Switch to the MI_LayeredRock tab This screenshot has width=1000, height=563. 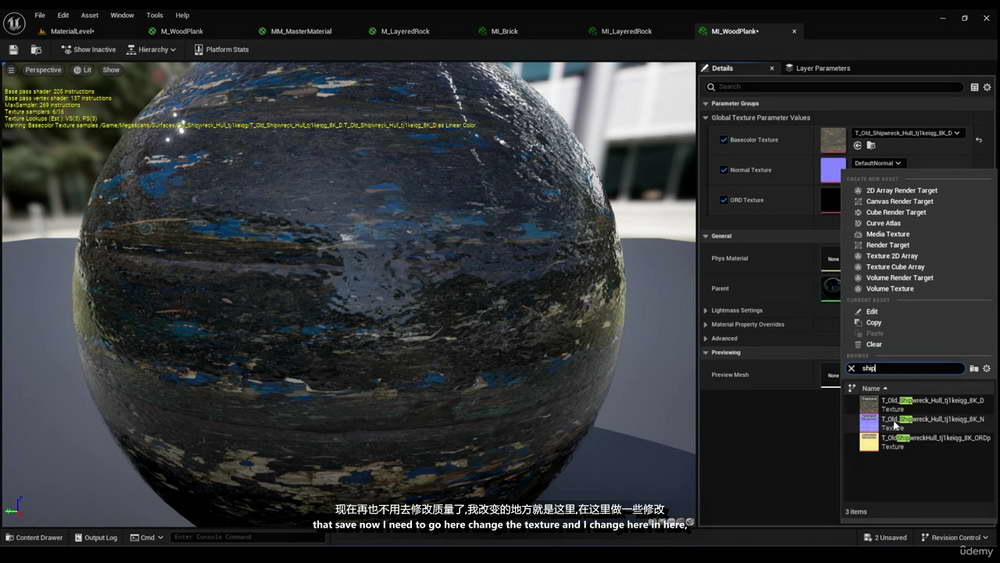point(626,31)
